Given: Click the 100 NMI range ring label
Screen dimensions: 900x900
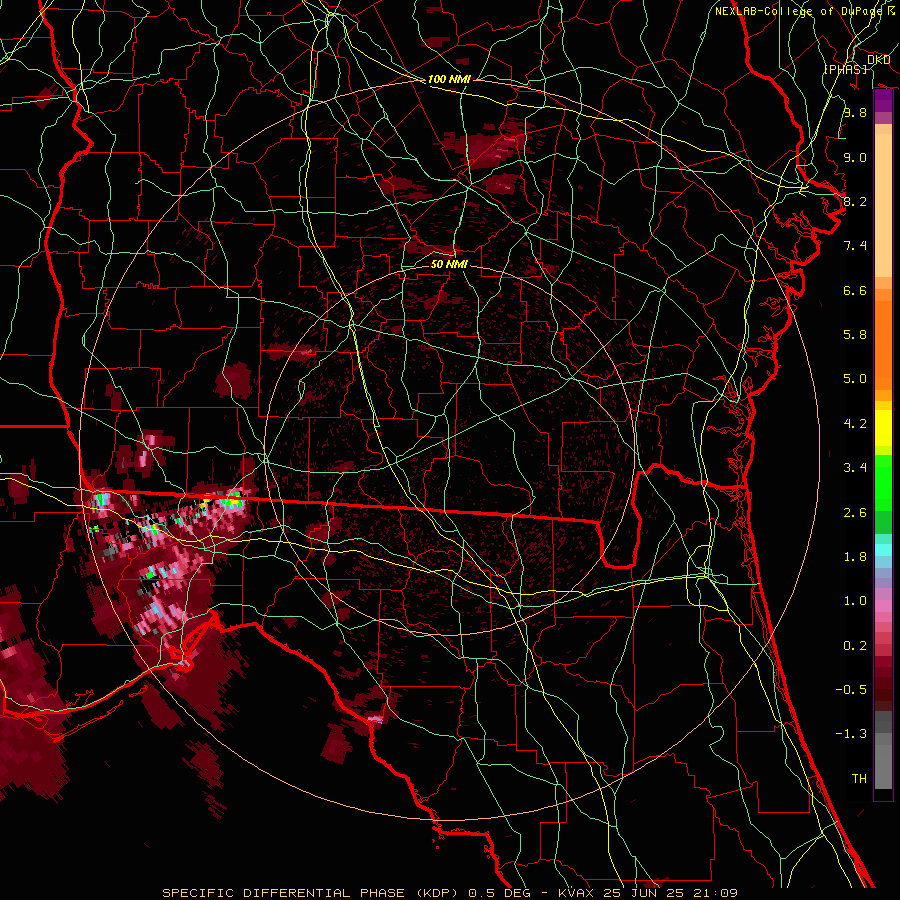Looking at the screenshot, I should 449,79.
